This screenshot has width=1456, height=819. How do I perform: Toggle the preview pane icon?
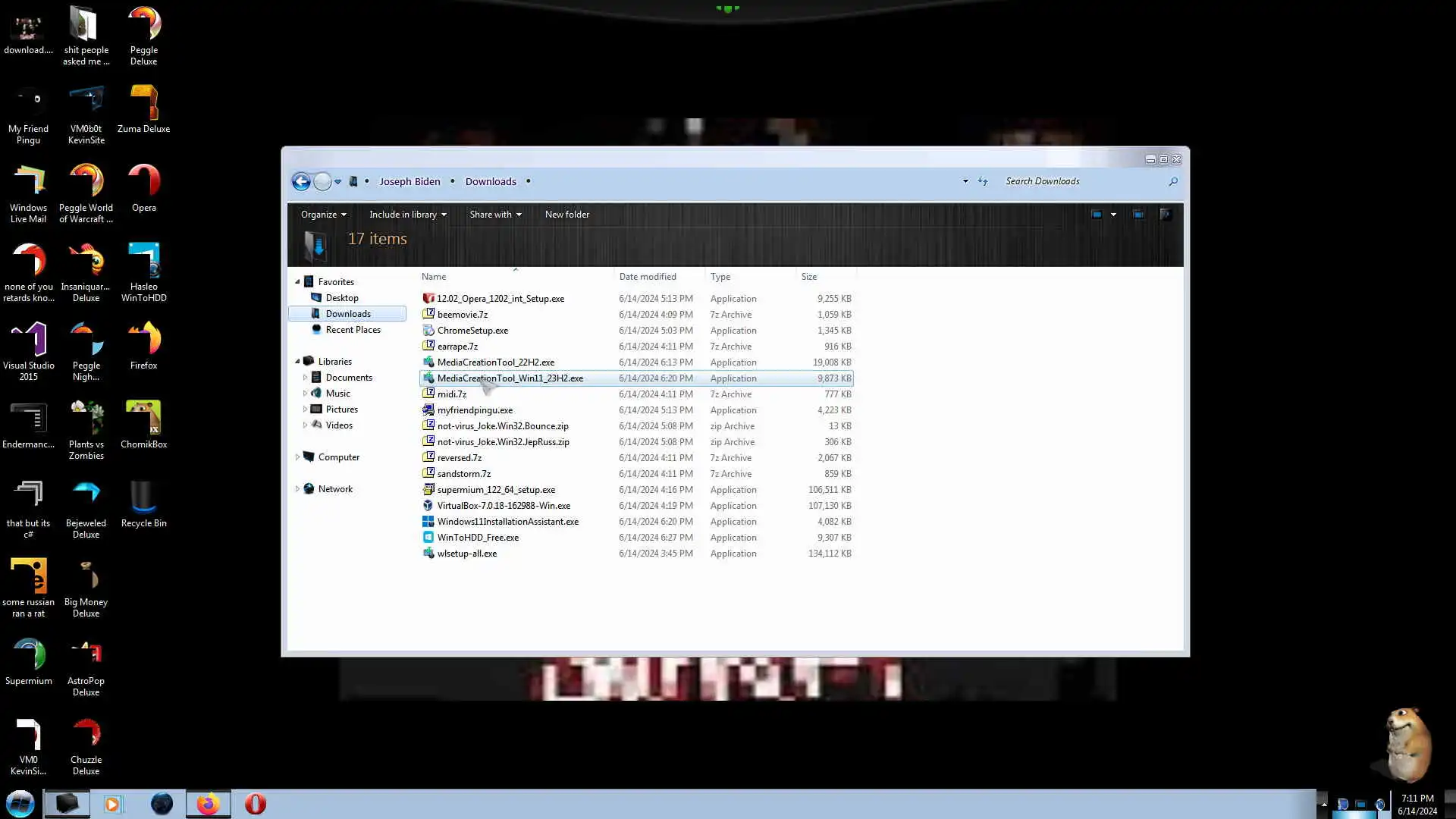click(1138, 215)
